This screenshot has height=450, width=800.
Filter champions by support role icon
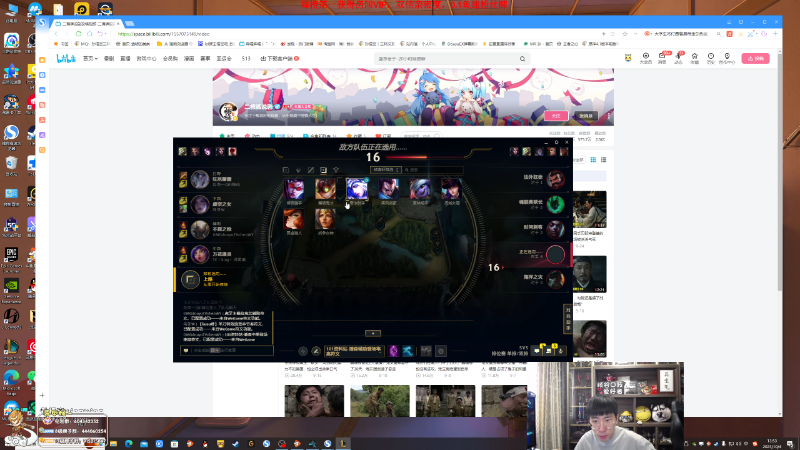[336, 170]
